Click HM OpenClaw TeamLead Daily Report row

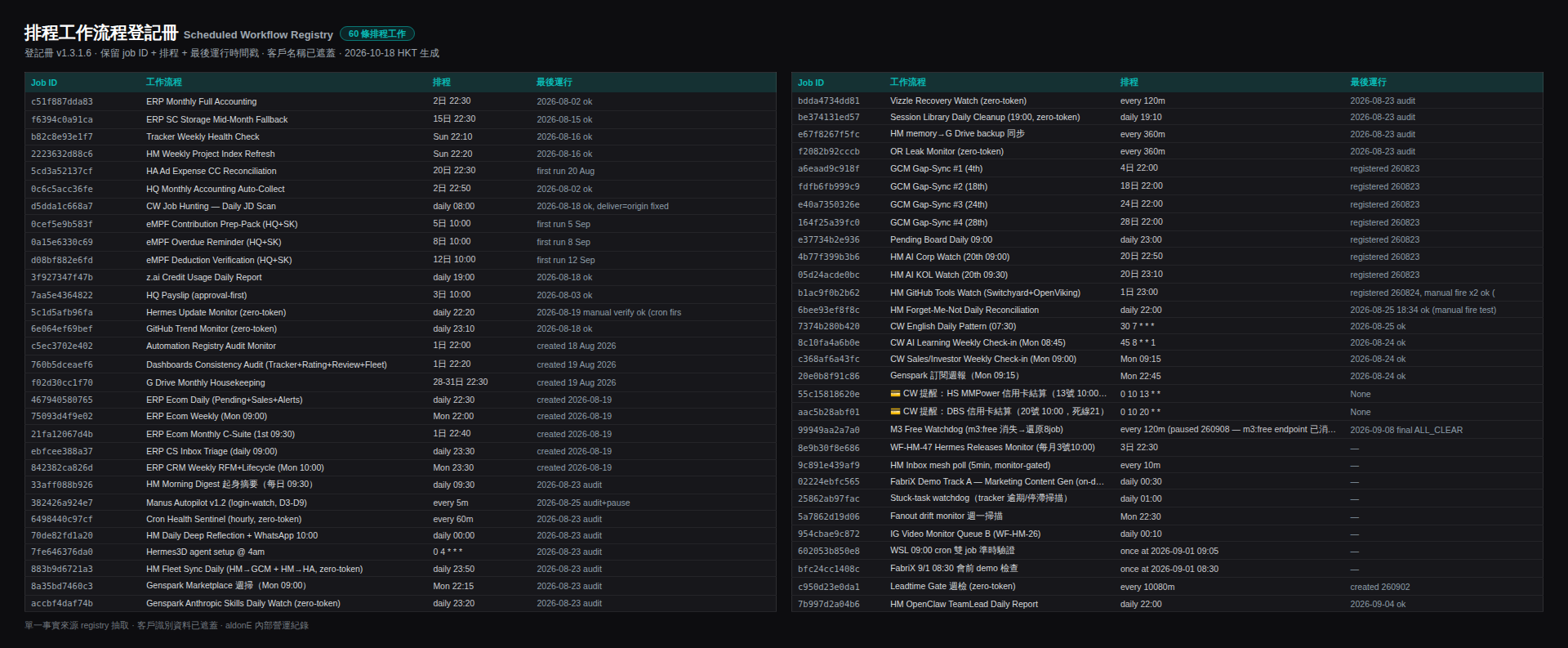point(1167,605)
